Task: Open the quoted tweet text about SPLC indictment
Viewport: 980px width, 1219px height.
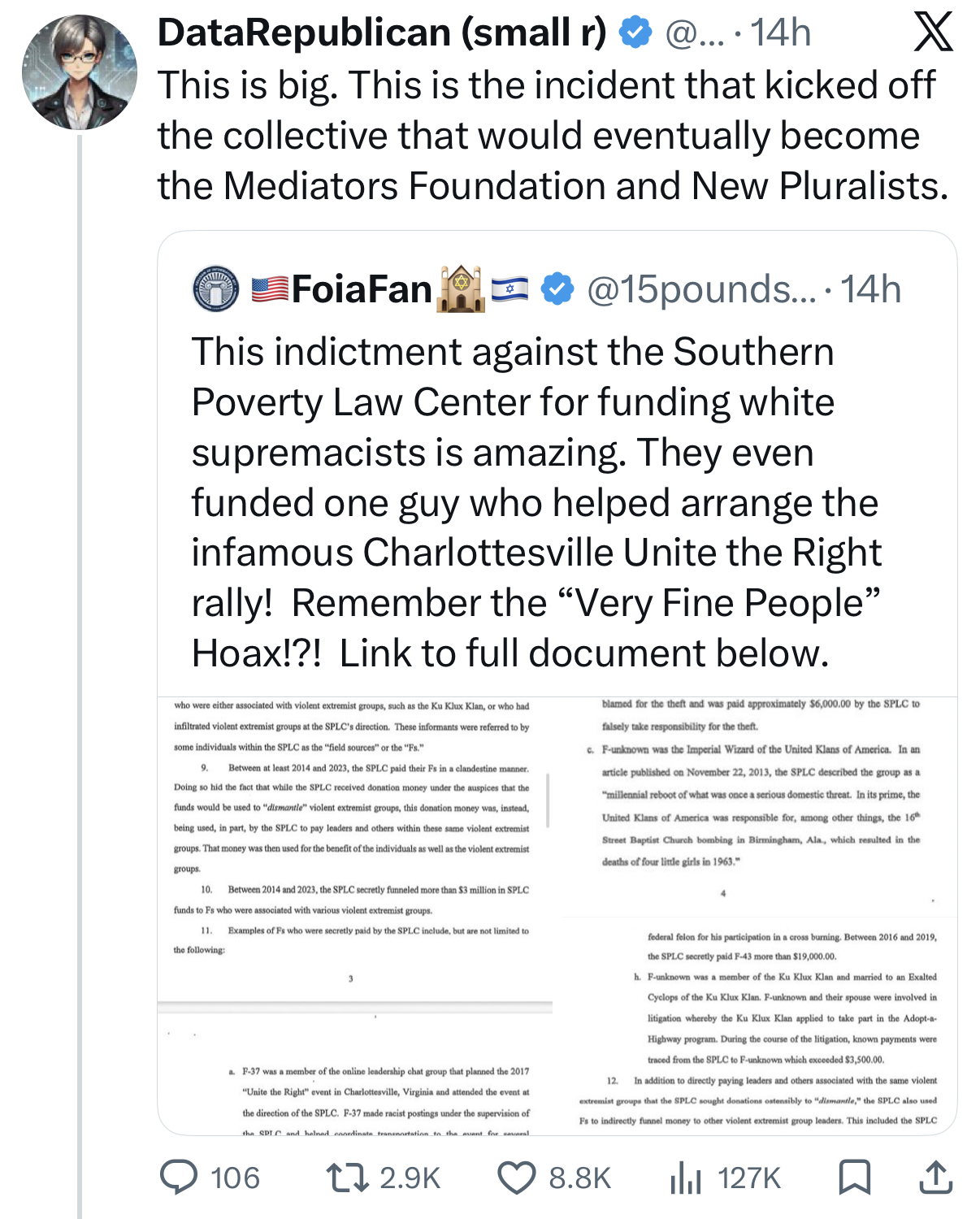Action: pos(536,502)
